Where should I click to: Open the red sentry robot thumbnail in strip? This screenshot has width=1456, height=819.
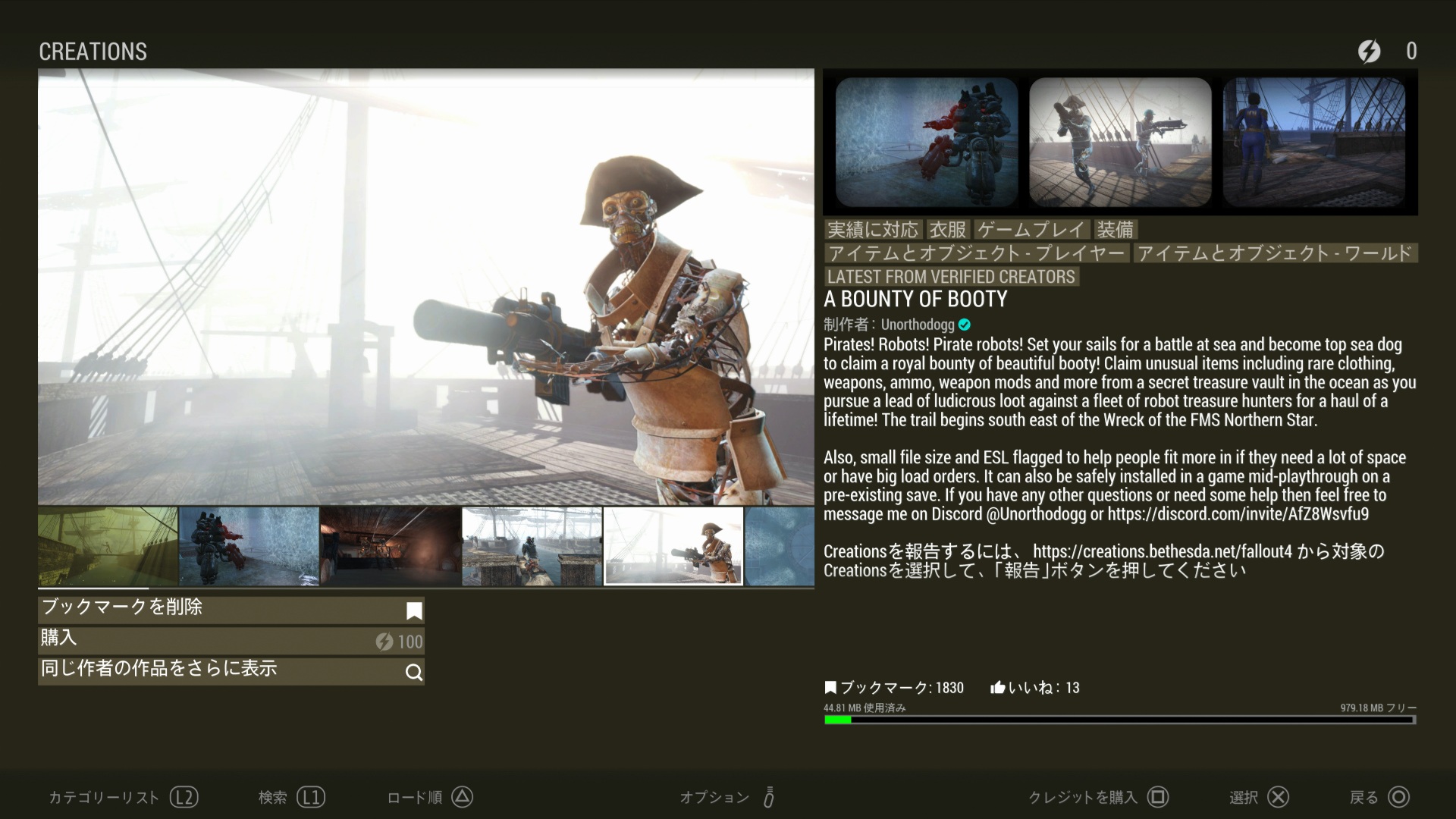(249, 547)
